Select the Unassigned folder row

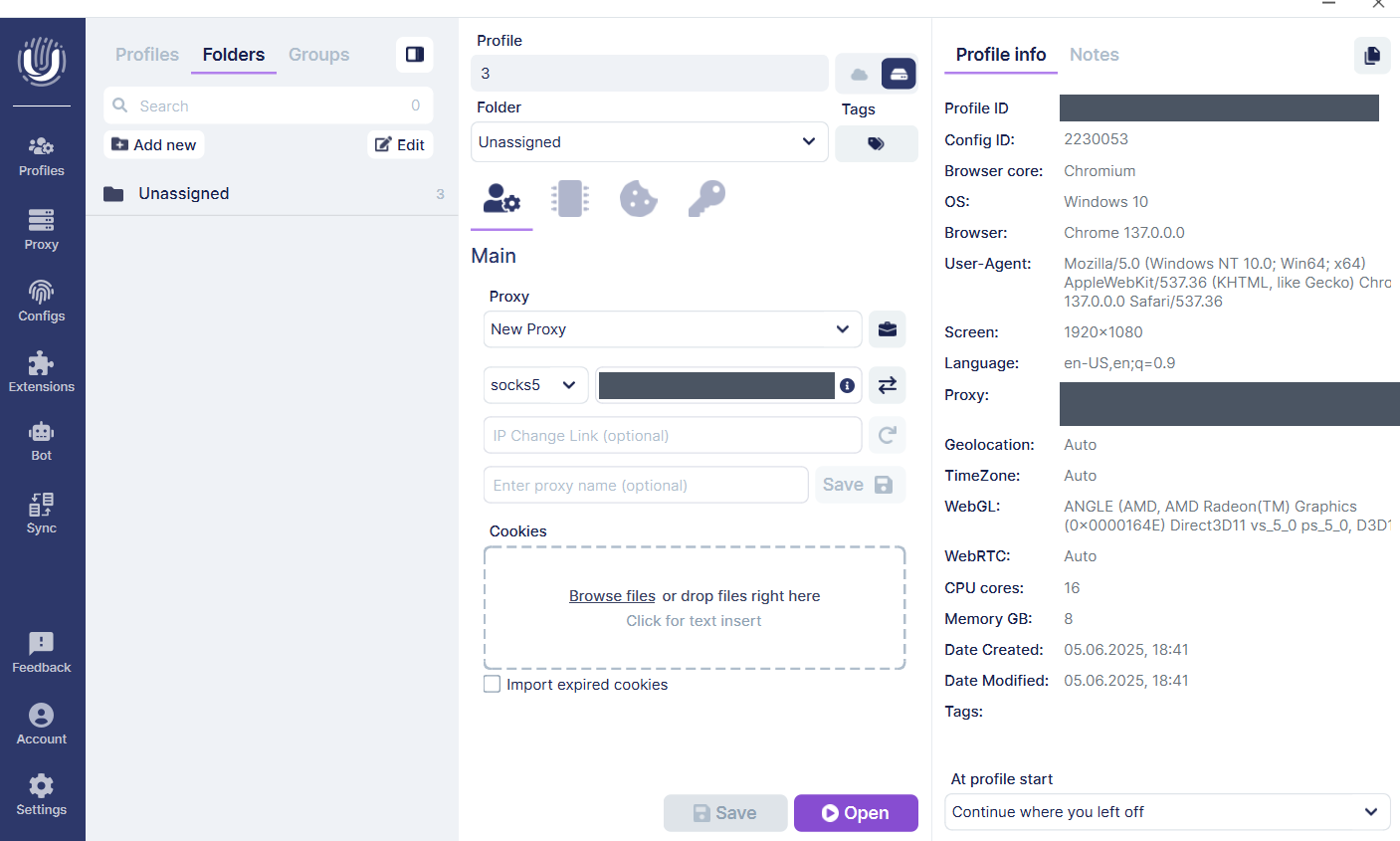(x=272, y=194)
